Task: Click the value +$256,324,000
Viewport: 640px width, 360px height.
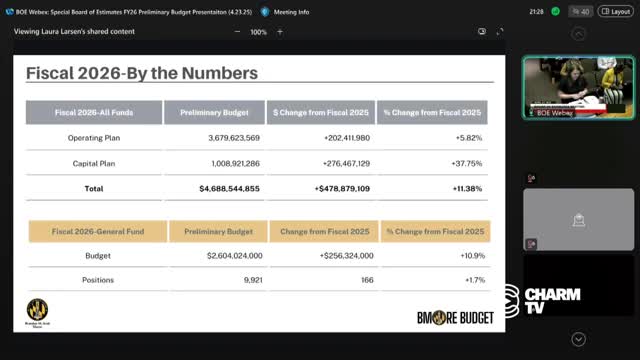Action: coord(347,256)
